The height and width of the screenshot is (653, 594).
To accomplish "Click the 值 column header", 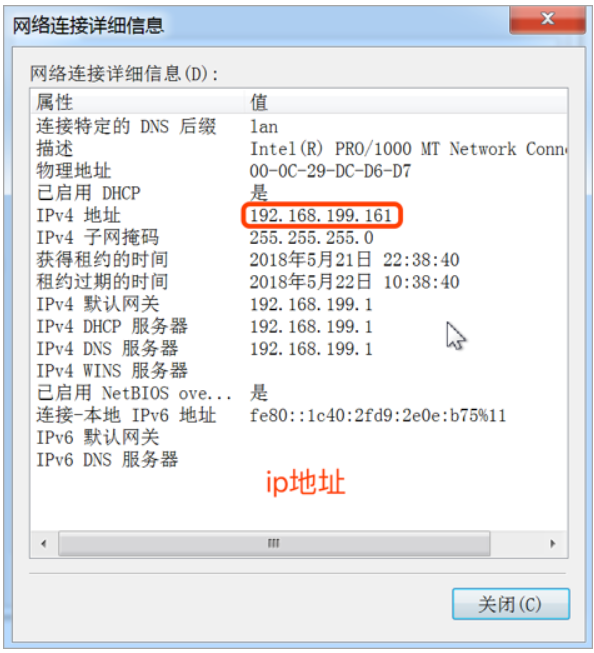I will [406, 102].
